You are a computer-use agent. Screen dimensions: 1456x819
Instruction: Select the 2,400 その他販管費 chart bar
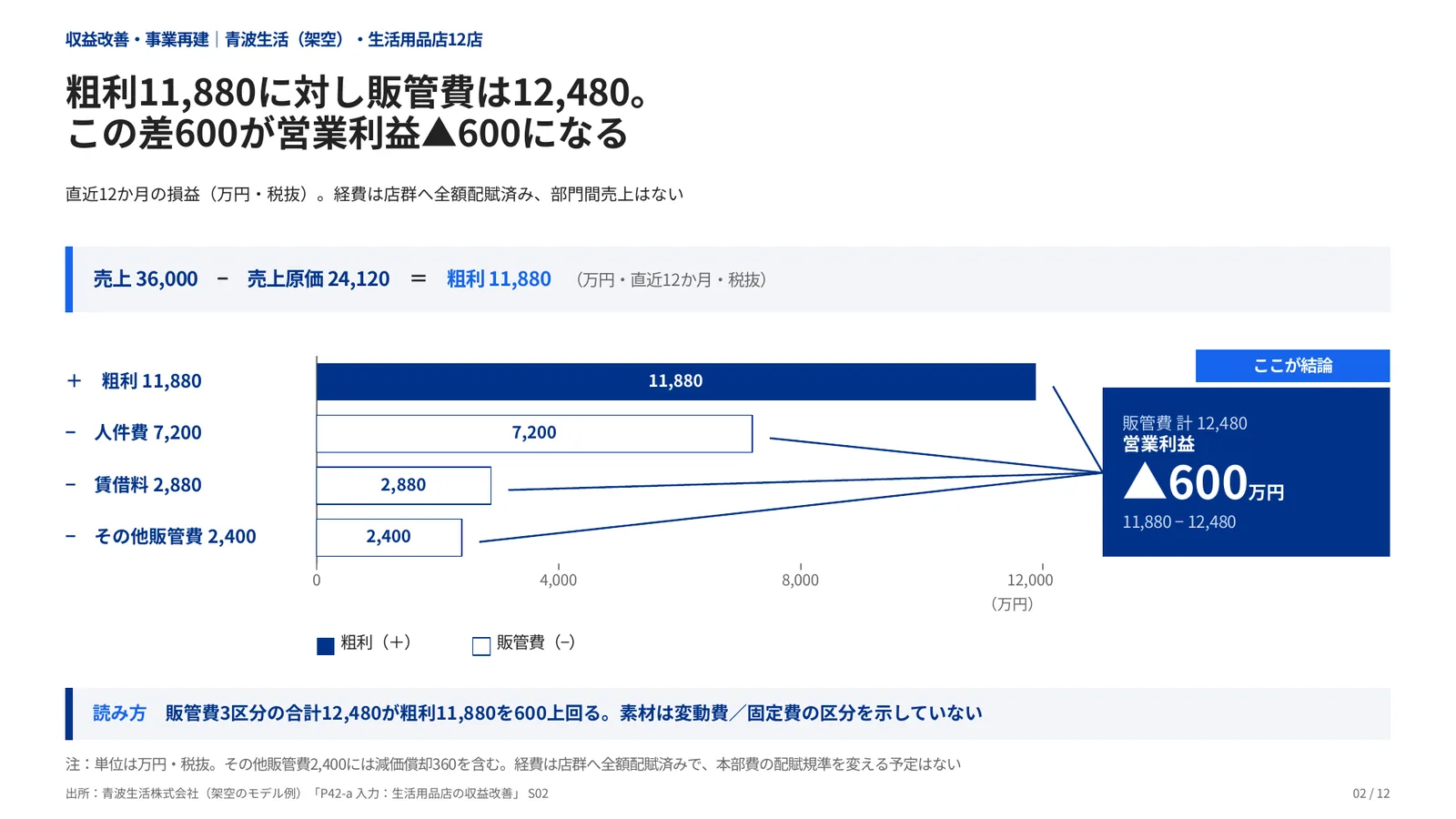389,537
